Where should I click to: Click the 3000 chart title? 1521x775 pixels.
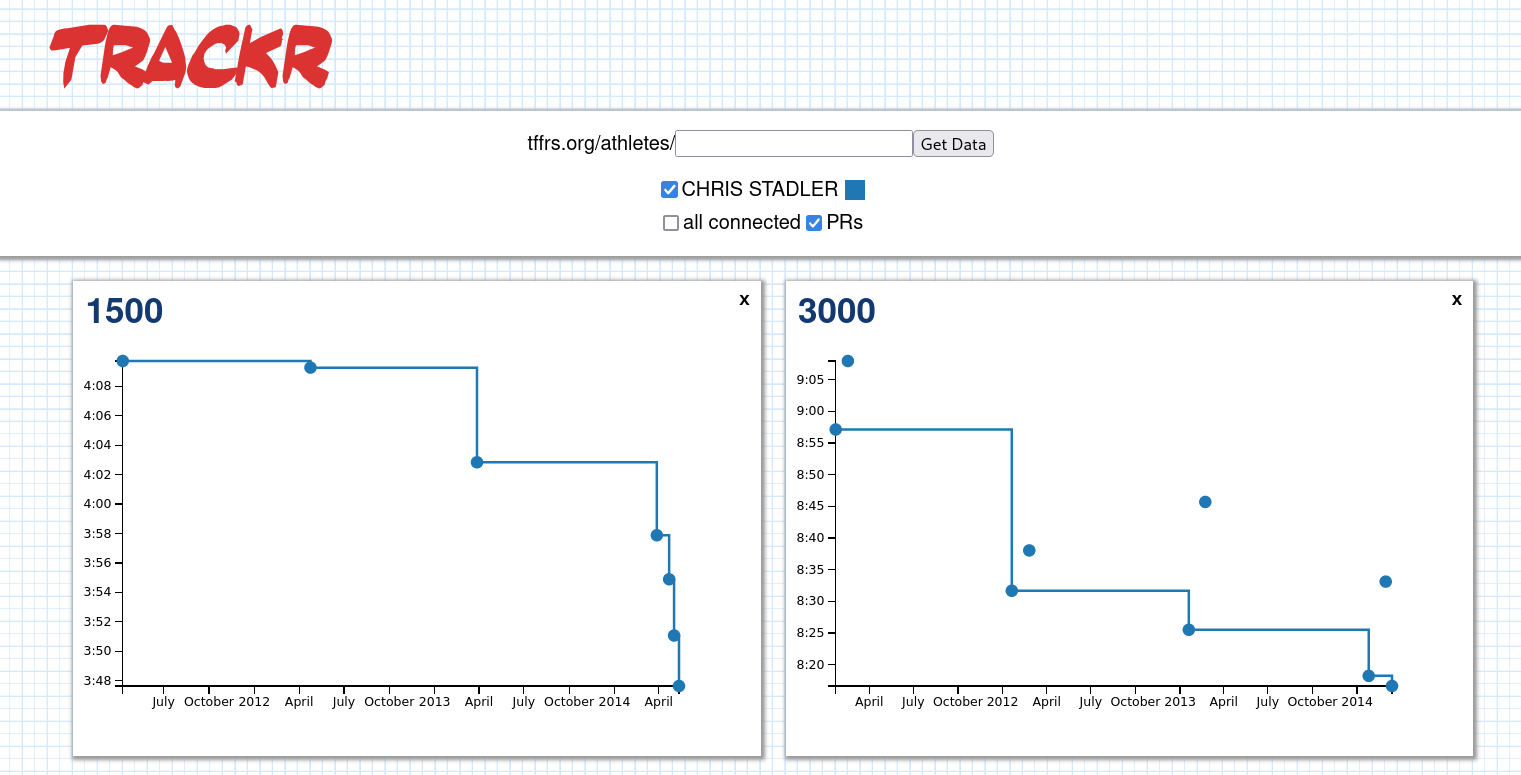[x=836, y=311]
